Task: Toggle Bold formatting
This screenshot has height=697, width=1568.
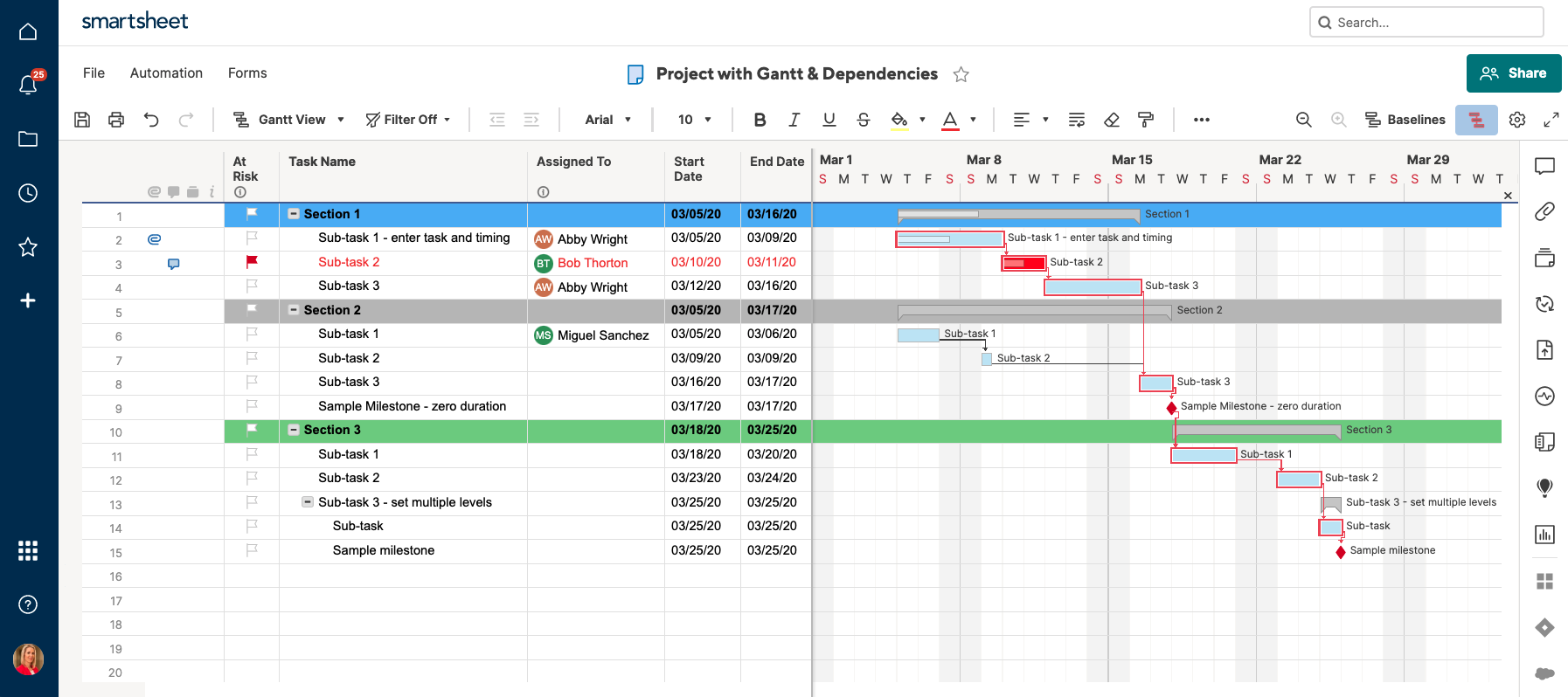Action: pyautogui.click(x=760, y=120)
